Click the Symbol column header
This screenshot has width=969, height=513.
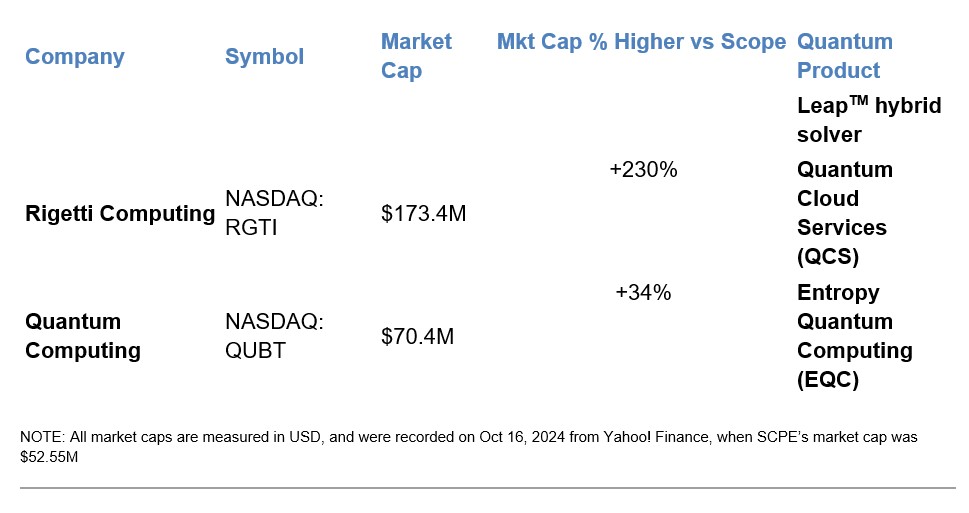point(264,56)
